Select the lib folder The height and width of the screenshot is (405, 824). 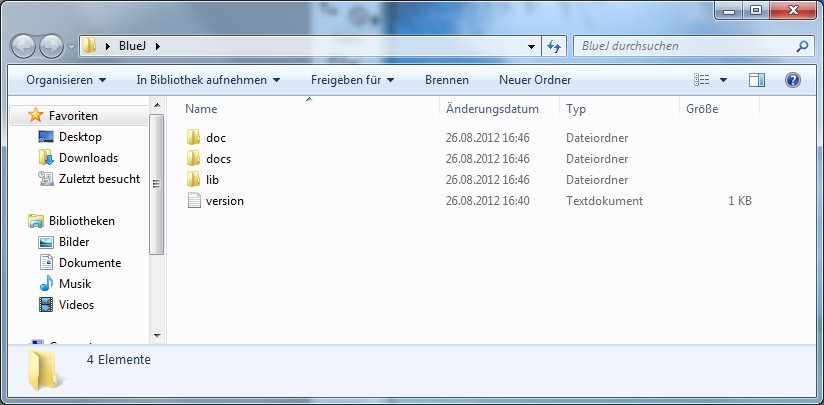pos(213,180)
